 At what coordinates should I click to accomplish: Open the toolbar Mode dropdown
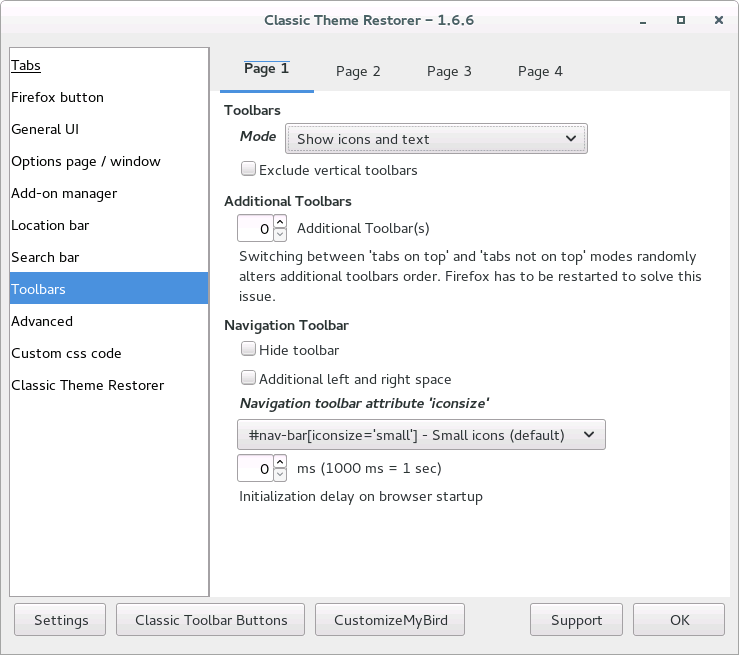click(436, 139)
